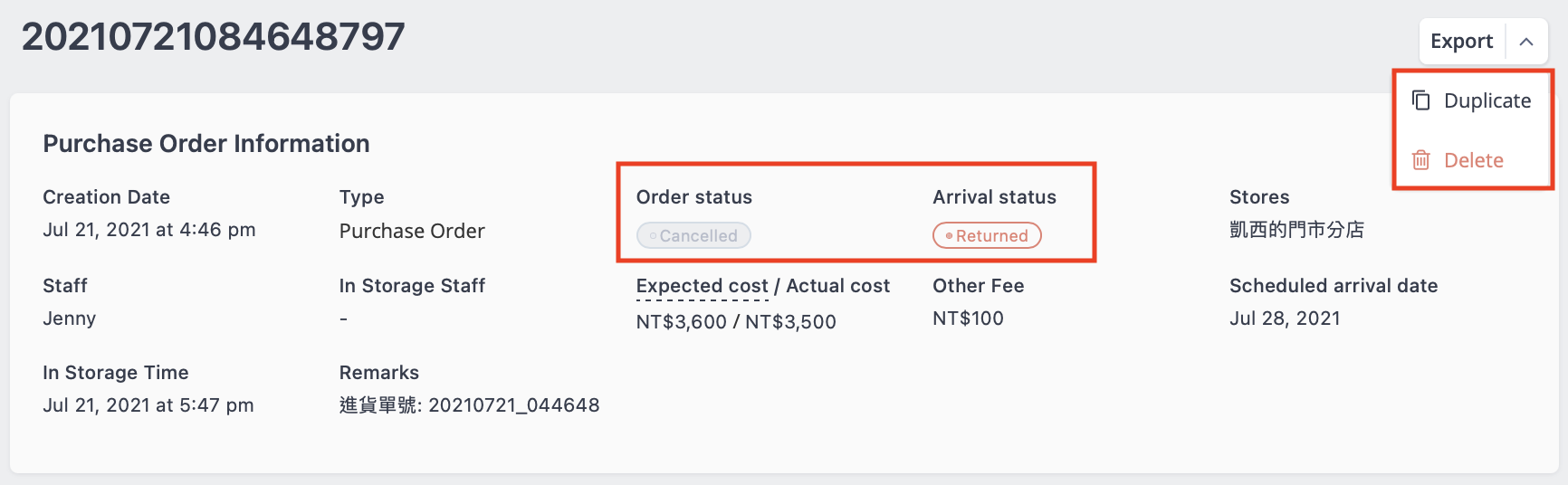Click the Returned arrival status badge
The image size is (1568, 485).
(x=987, y=235)
